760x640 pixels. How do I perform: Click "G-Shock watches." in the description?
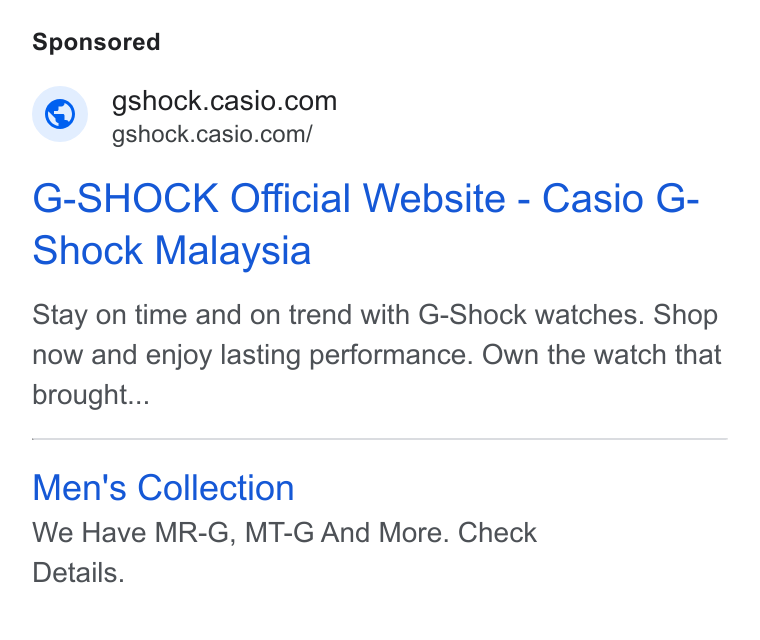(x=531, y=315)
